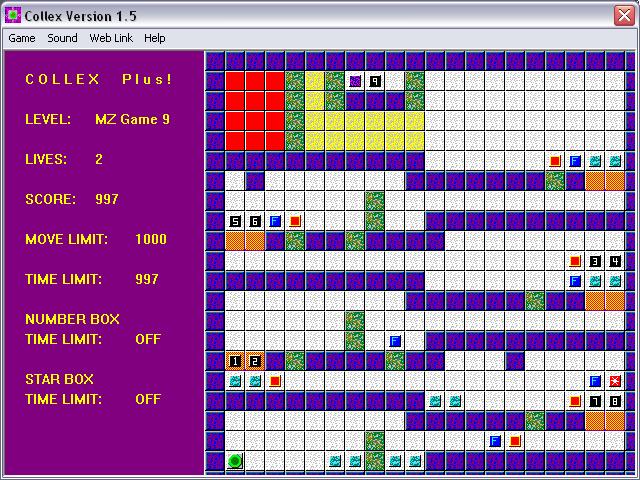
Task: Click the red box adjacent to number box 3
Action: click(x=575, y=261)
